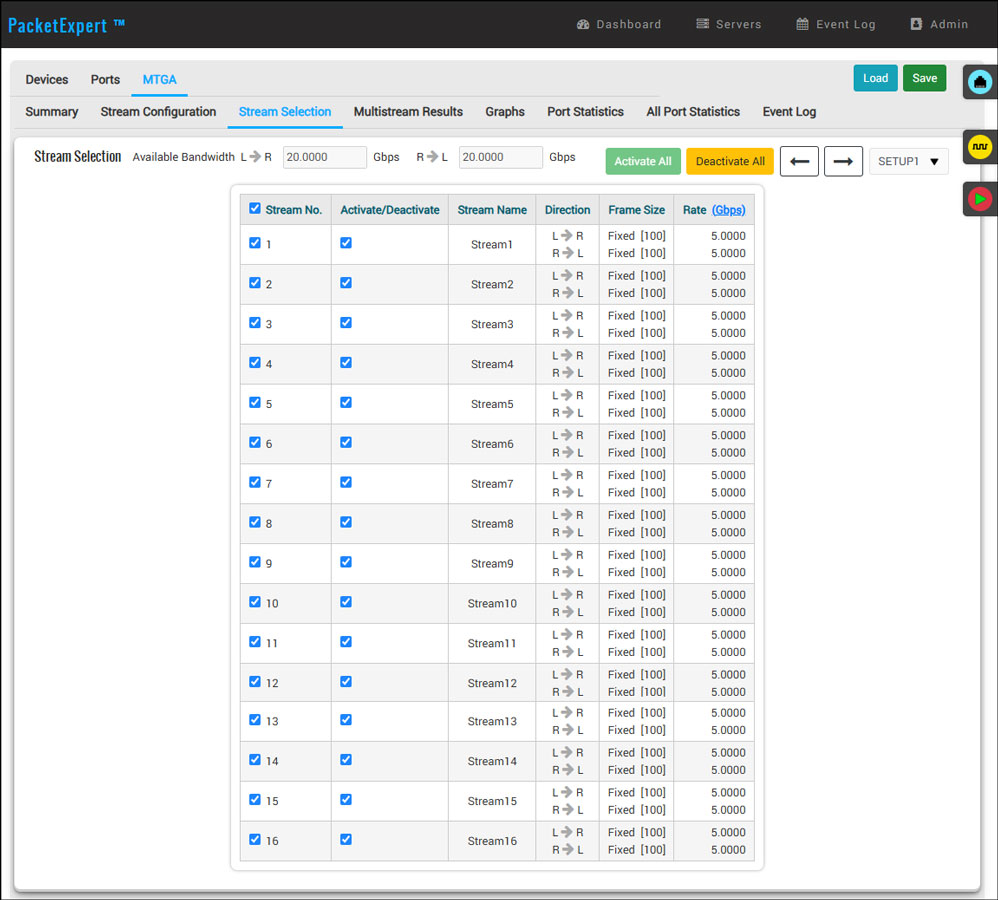Toggle Activate checkbox for Stream16

346,840
